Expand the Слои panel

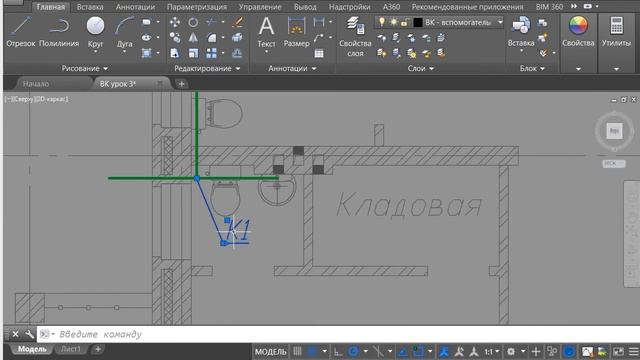(420, 69)
